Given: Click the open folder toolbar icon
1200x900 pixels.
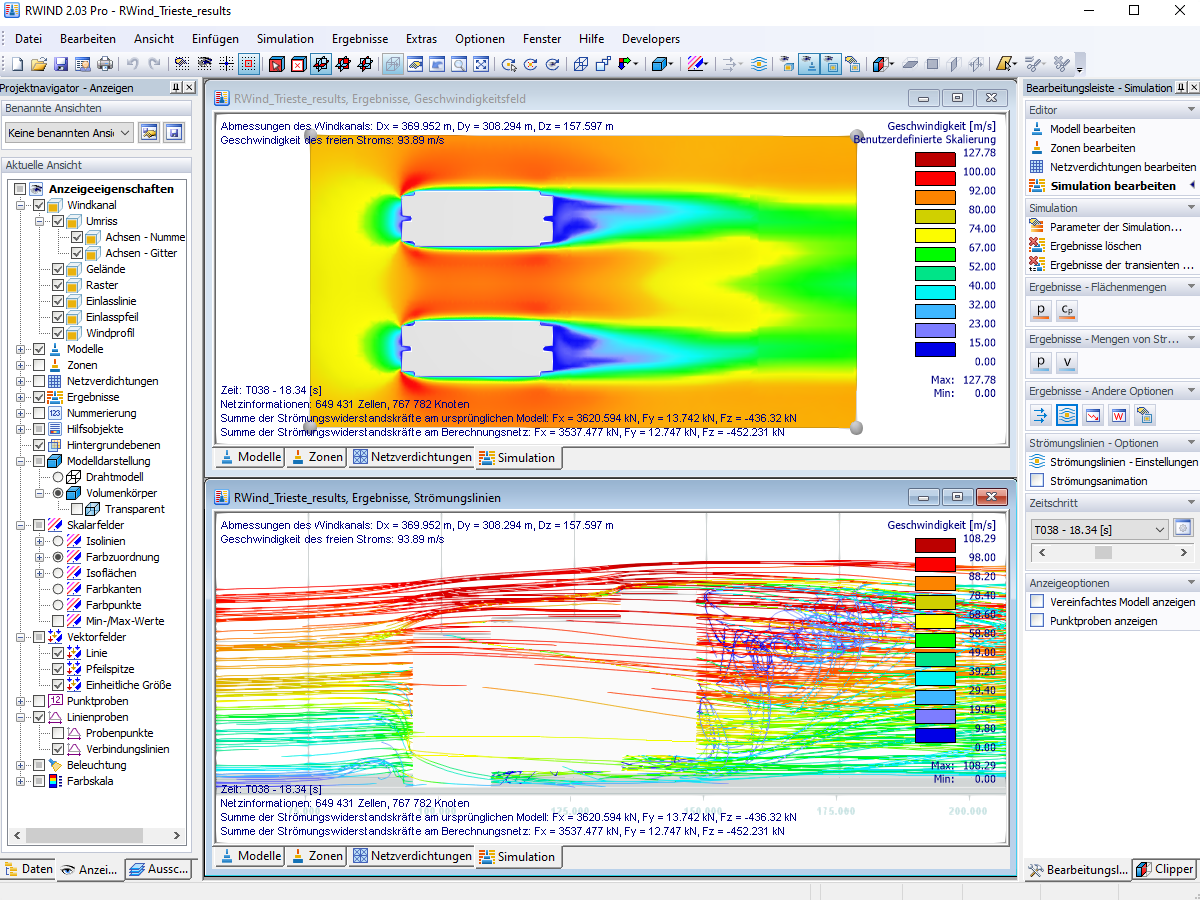Looking at the screenshot, I should pyautogui.click(x=39, y=64).
